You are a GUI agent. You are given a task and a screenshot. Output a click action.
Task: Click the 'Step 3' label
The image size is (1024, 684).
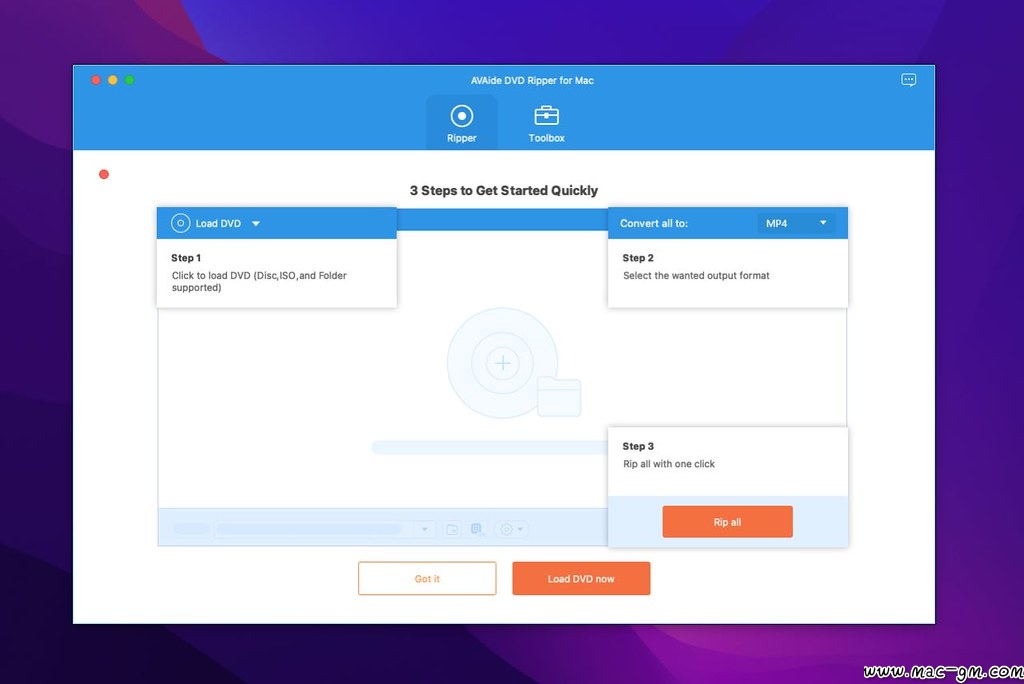(x=638, y=446)
